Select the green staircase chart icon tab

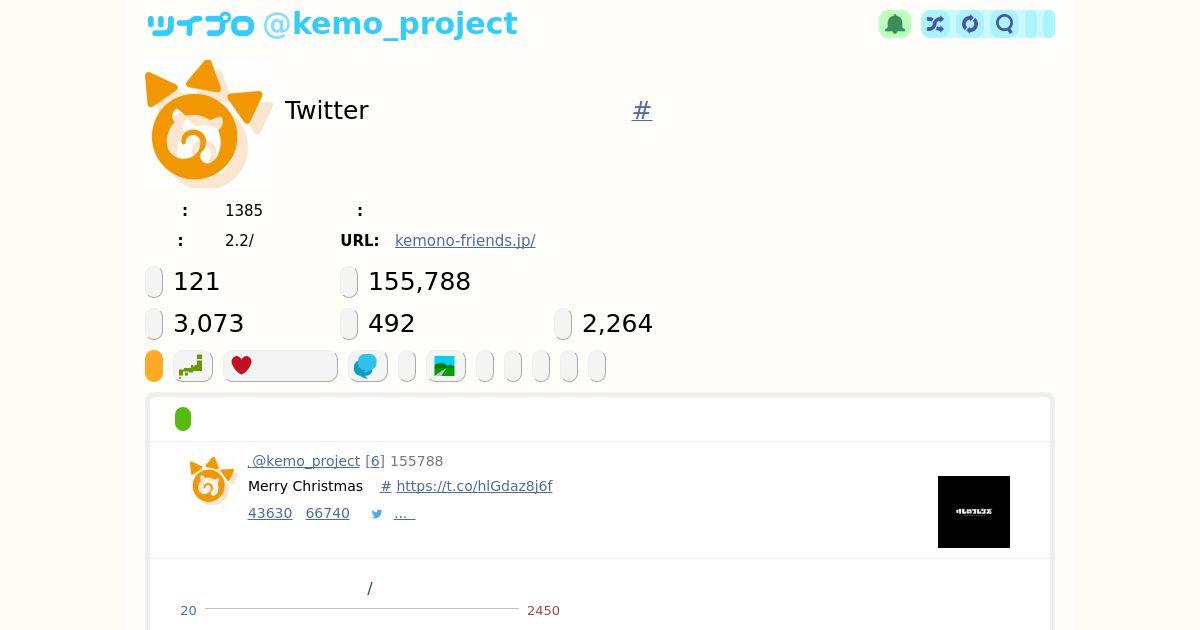tap(193, 366)
